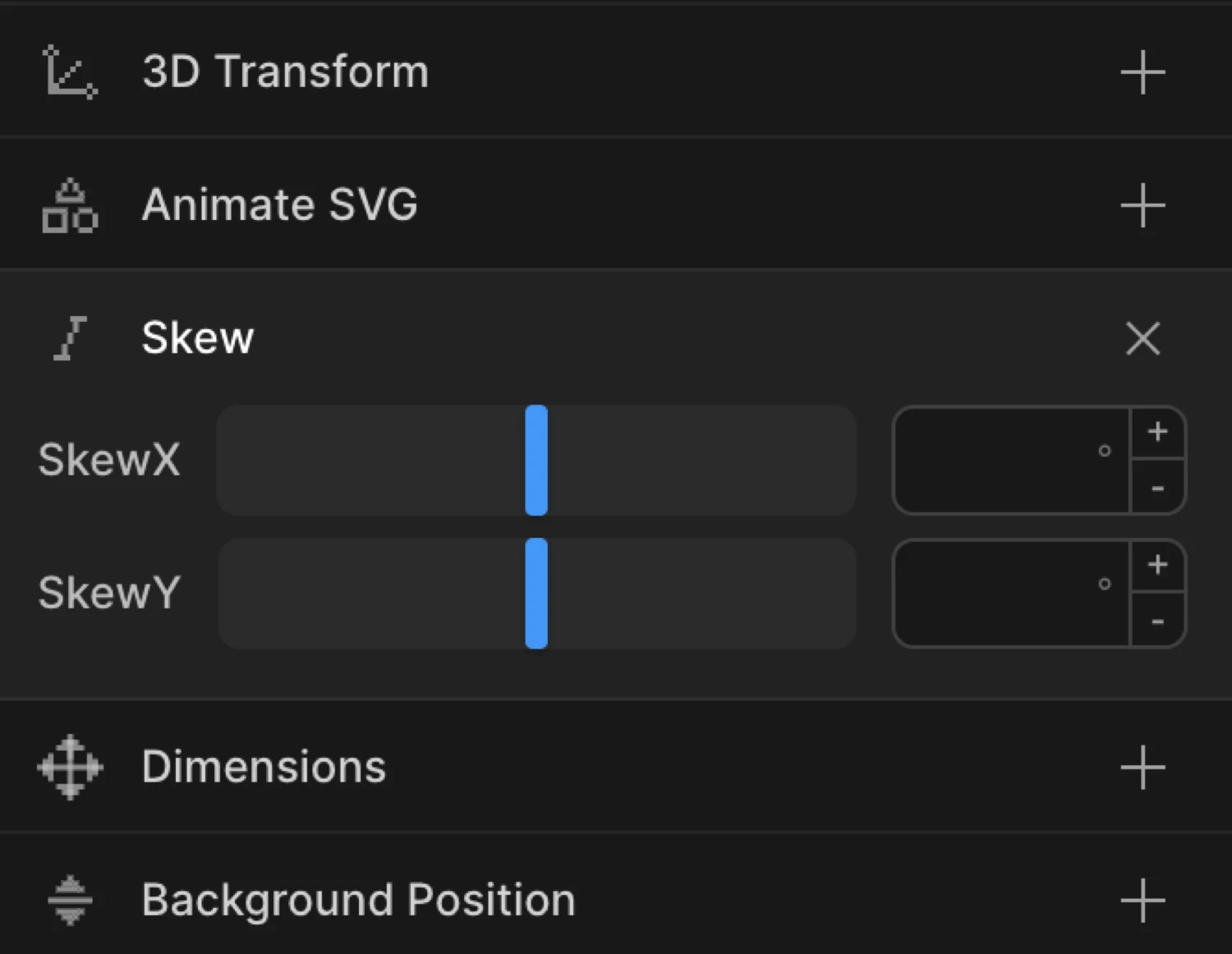Add the Animate SVG effect

1142,205
